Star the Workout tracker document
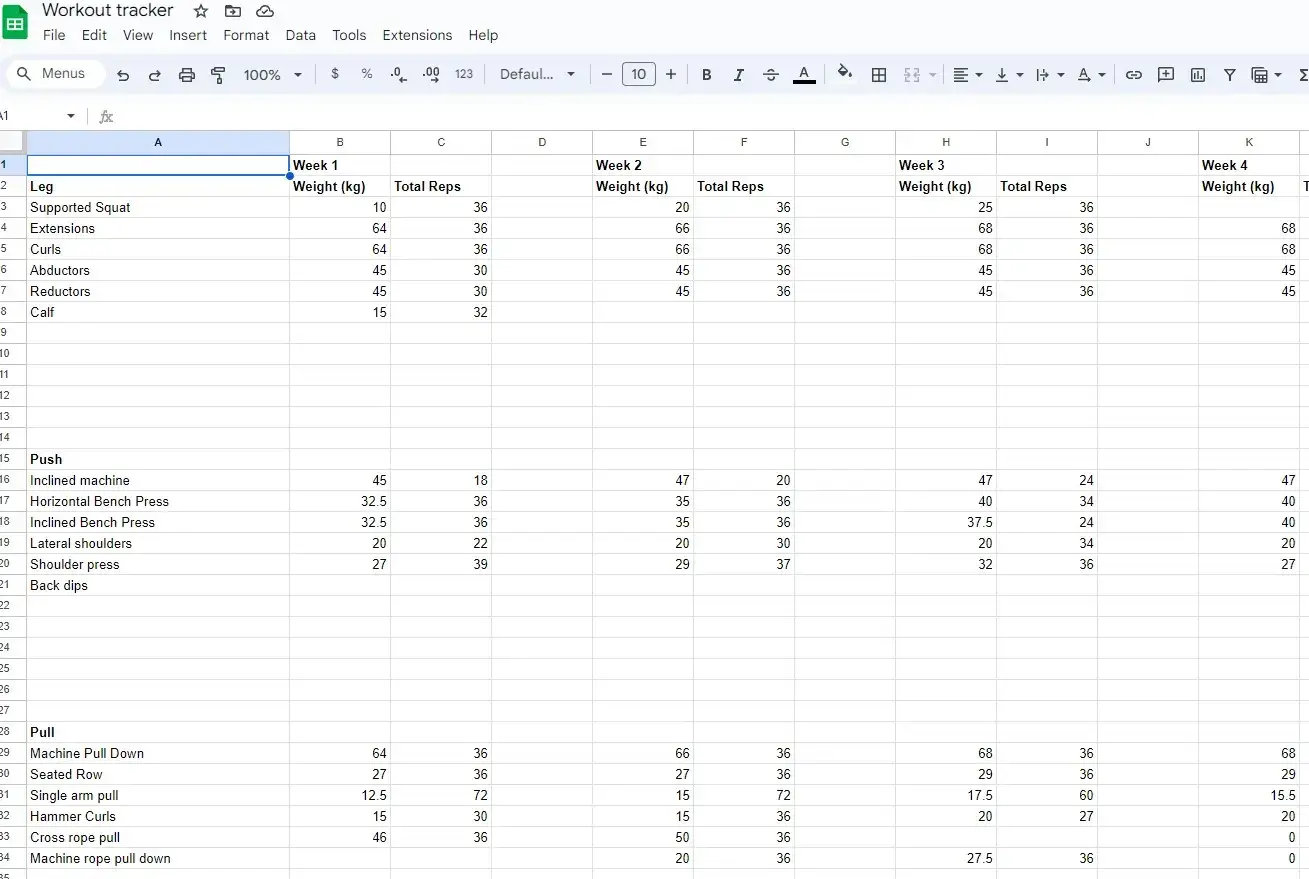This screenshot has height=879, width=1309. [x=201, y=11]
